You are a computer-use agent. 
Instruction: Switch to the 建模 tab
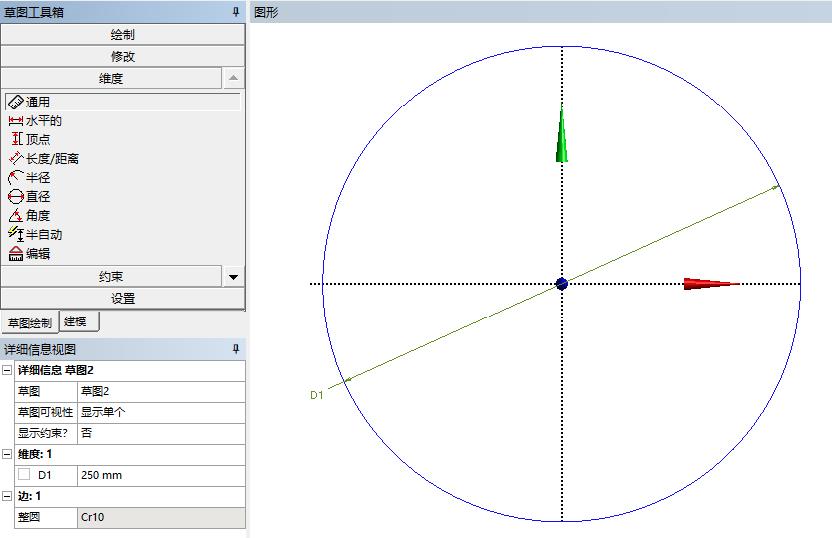point(75,322)
